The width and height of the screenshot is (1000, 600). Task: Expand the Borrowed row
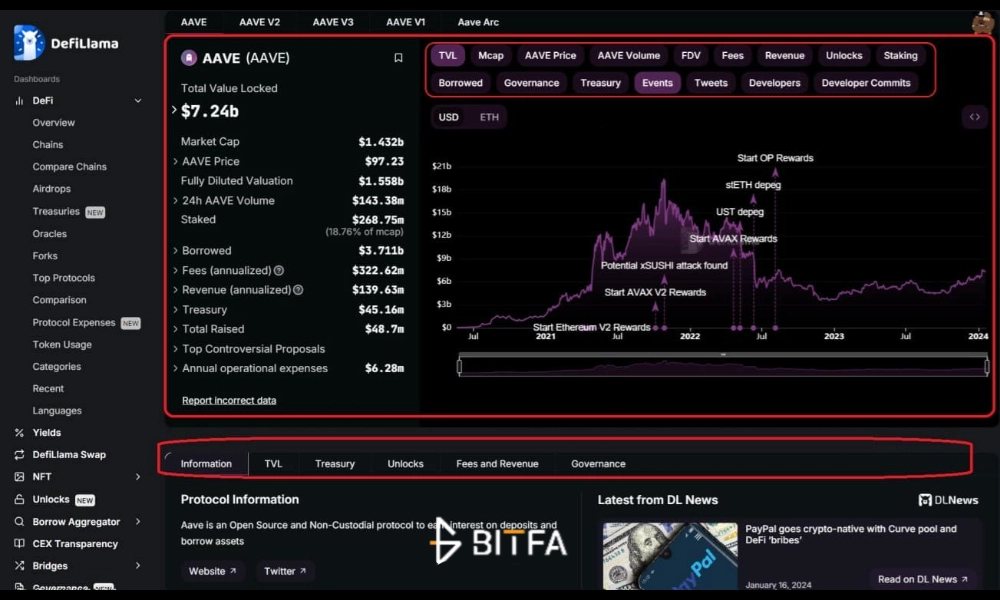click(175, 251)
